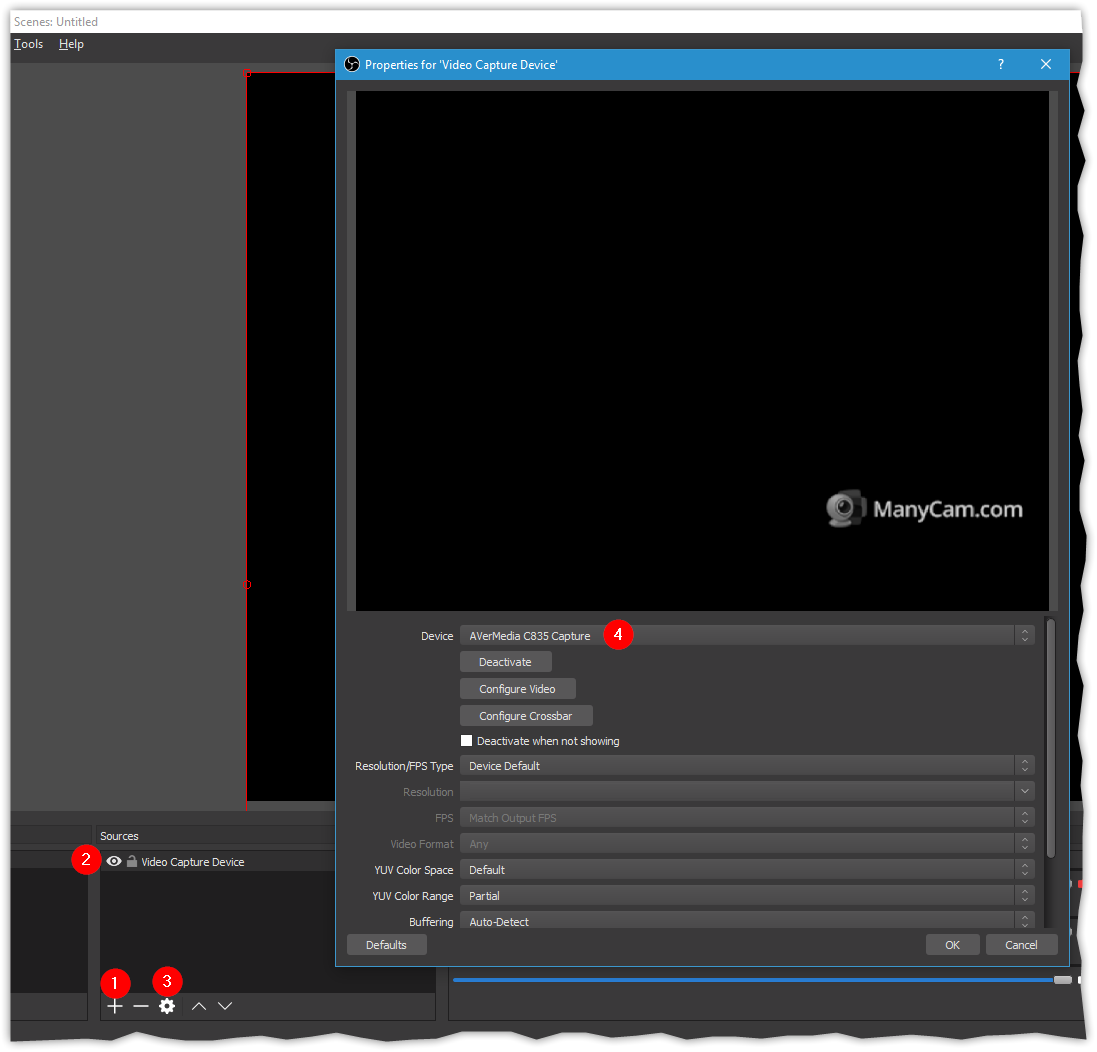Viewport: 1097px width, 1052px height.
Task: Close the Properties dialog with the X
Action: pos(1046,64)
